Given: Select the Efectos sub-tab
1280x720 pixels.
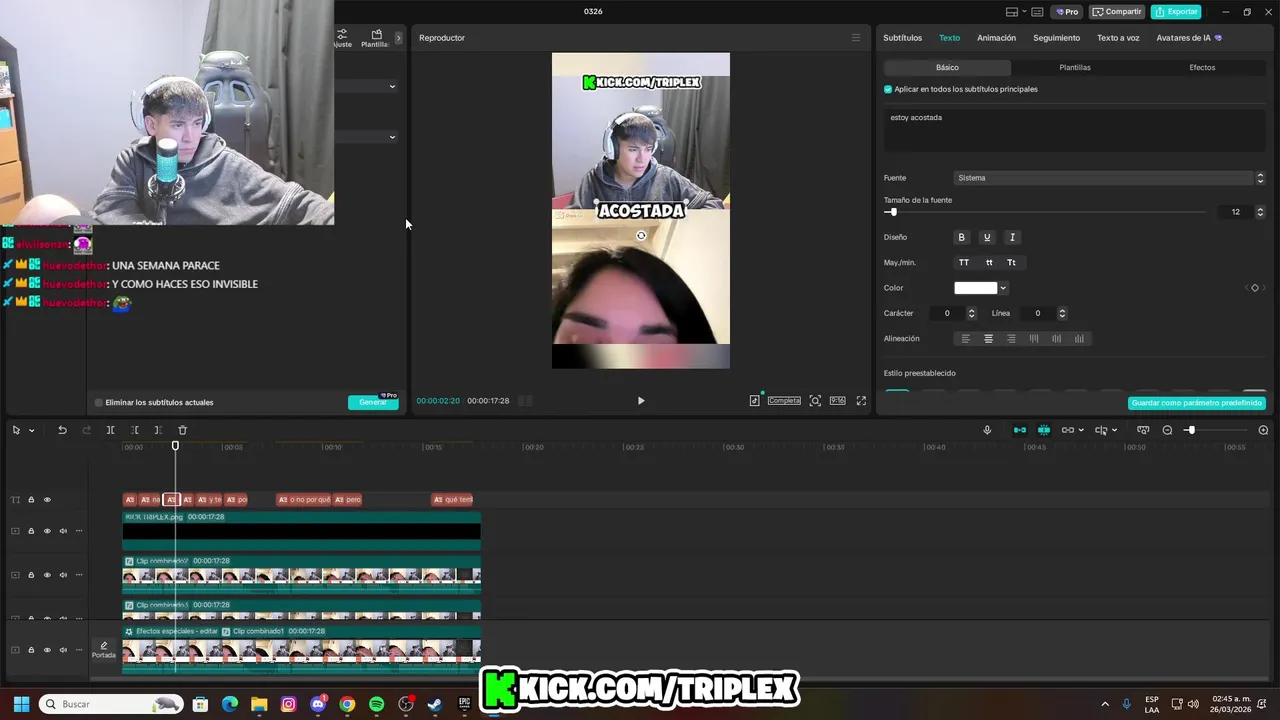Looking at the screenshot, I should pyautogui.click(x=1202, y=67).
